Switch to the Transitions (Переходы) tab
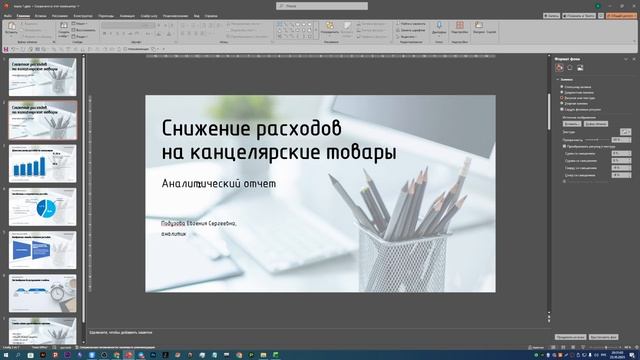Screen dimensions: 640x360 [106, 16]
